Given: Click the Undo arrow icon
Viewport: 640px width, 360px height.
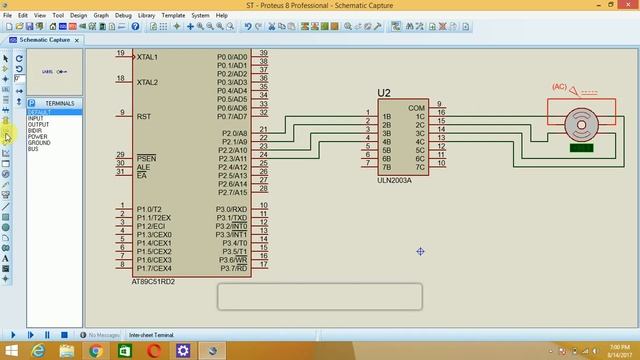Looking at the screenshot, I should 248,27.
